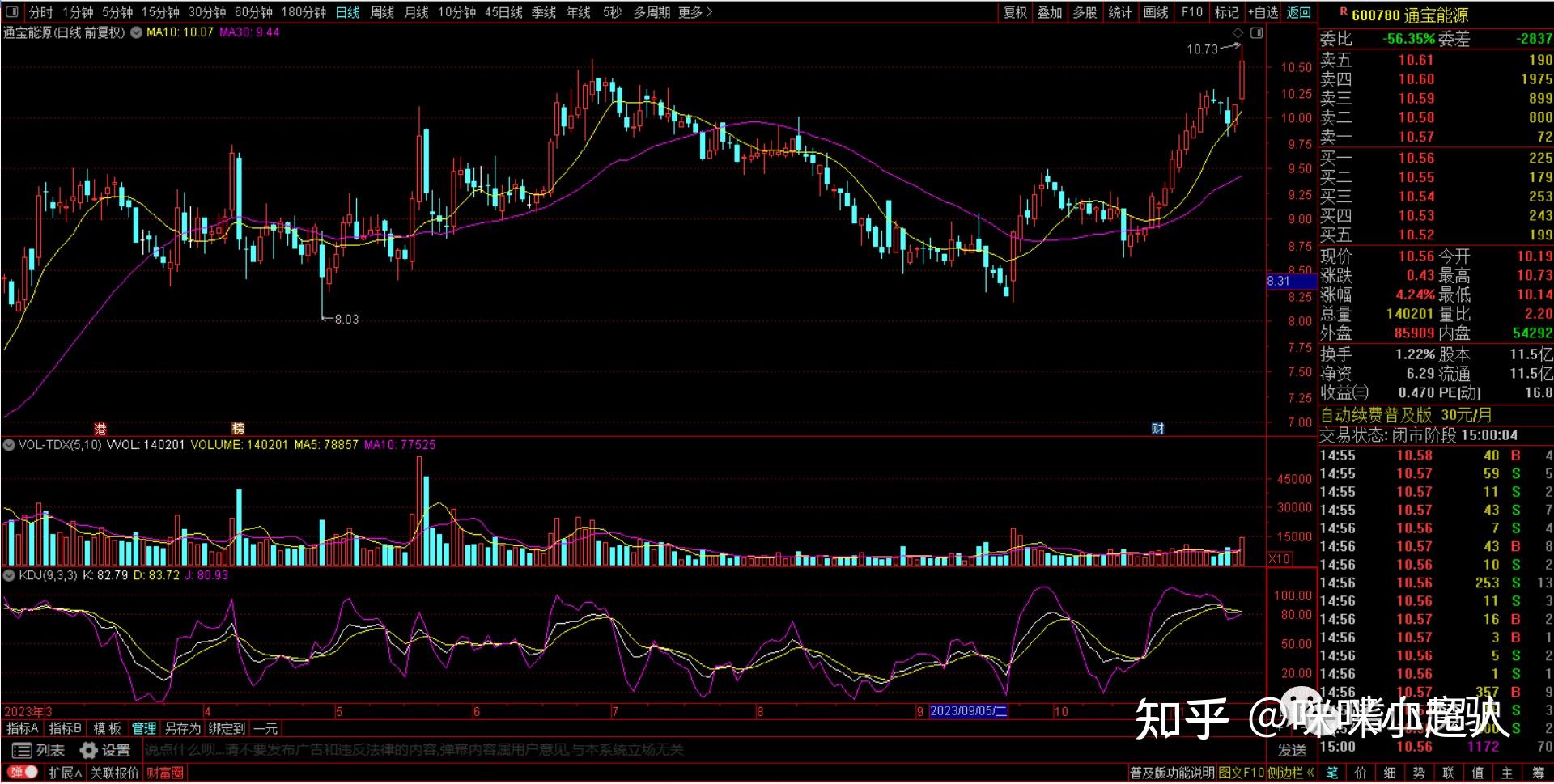Select the 1分钟 period
The image size is (1554, 784).
pos(78,12)
